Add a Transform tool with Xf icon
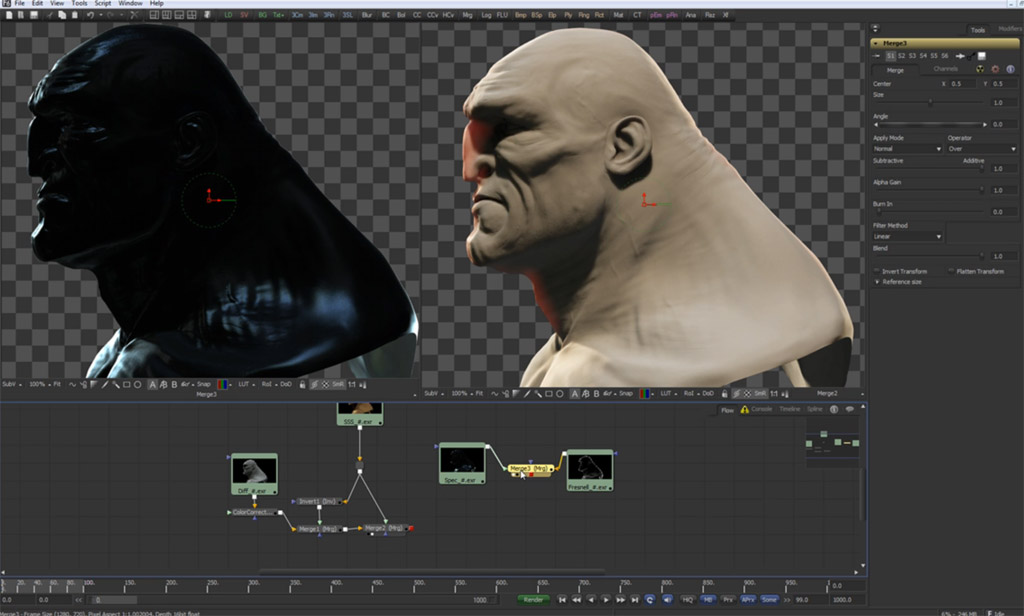The height and width of the screenshot is (616, 1024). point(725,15)
